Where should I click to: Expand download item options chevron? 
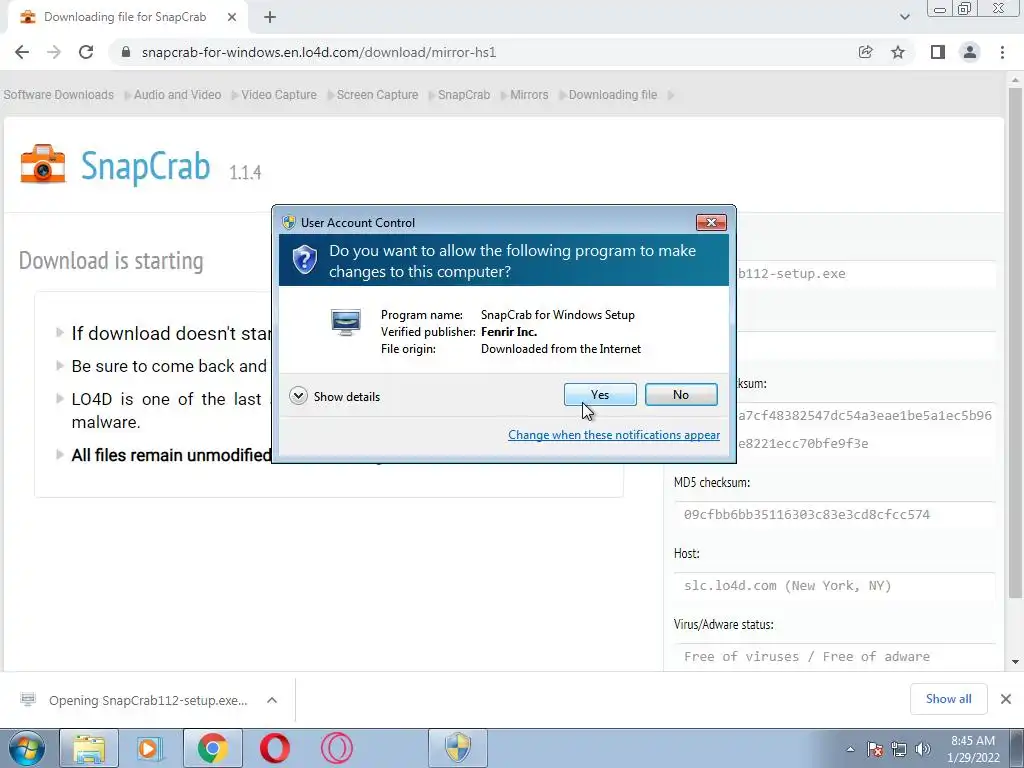click(272, 700)
